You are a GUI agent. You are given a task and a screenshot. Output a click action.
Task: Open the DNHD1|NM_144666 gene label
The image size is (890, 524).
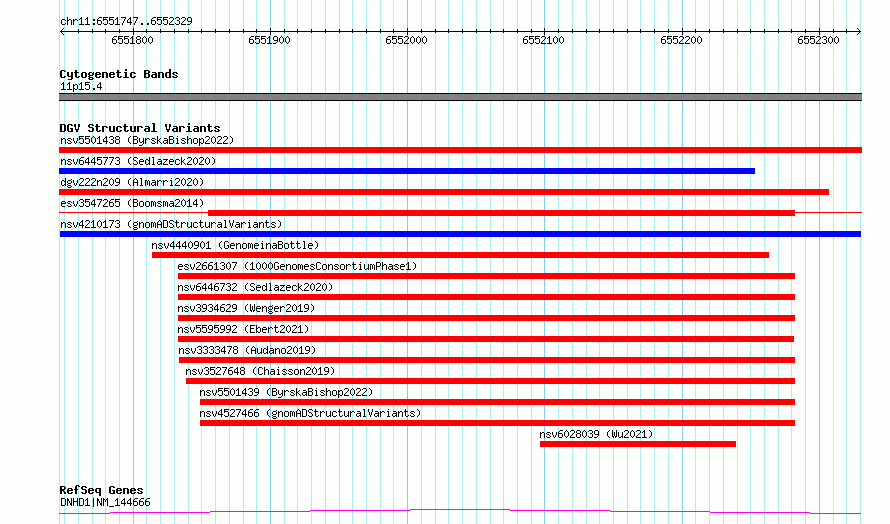pos(105,502)
